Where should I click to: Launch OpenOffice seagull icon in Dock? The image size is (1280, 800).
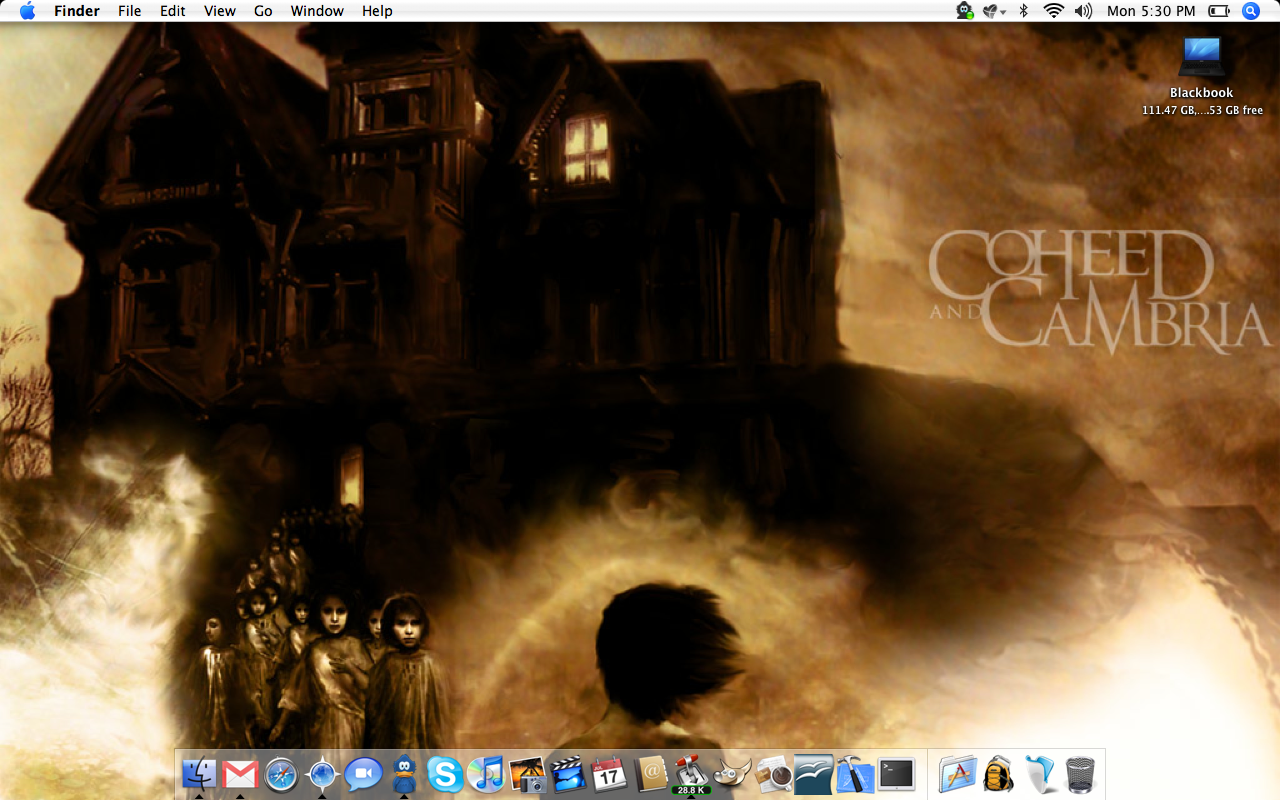[x=813, y=774]
